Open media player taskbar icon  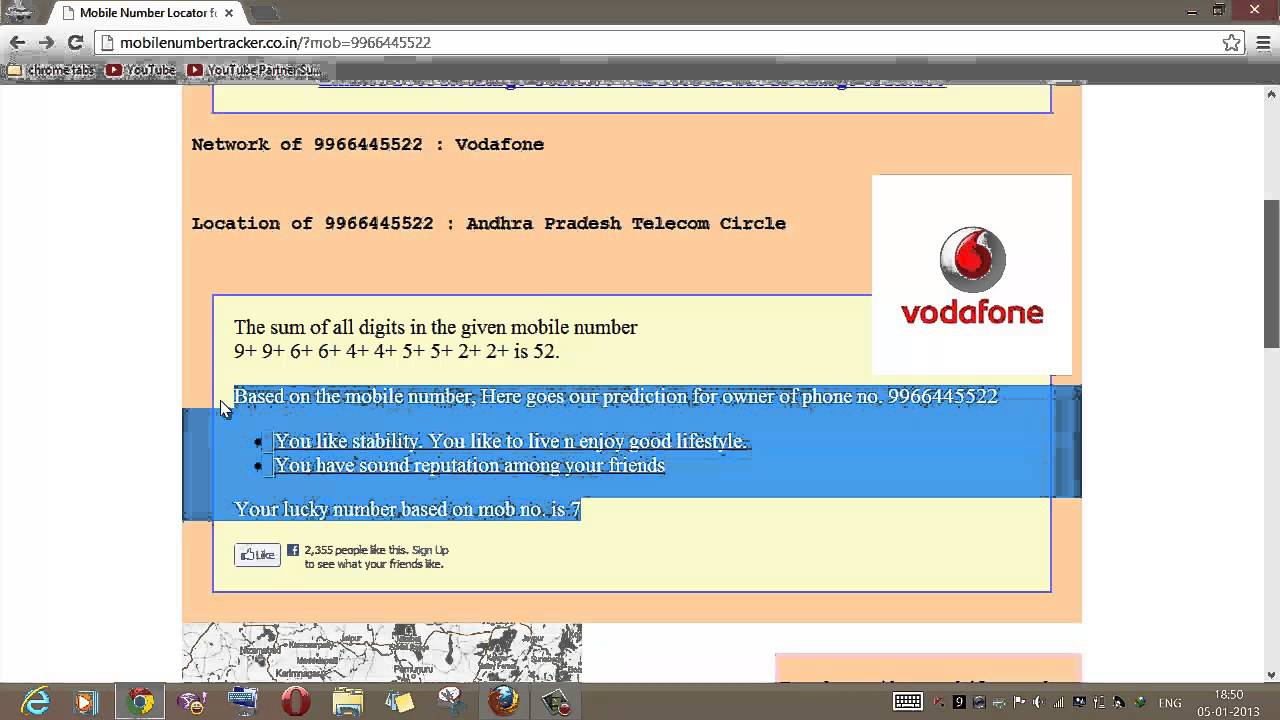86,702
